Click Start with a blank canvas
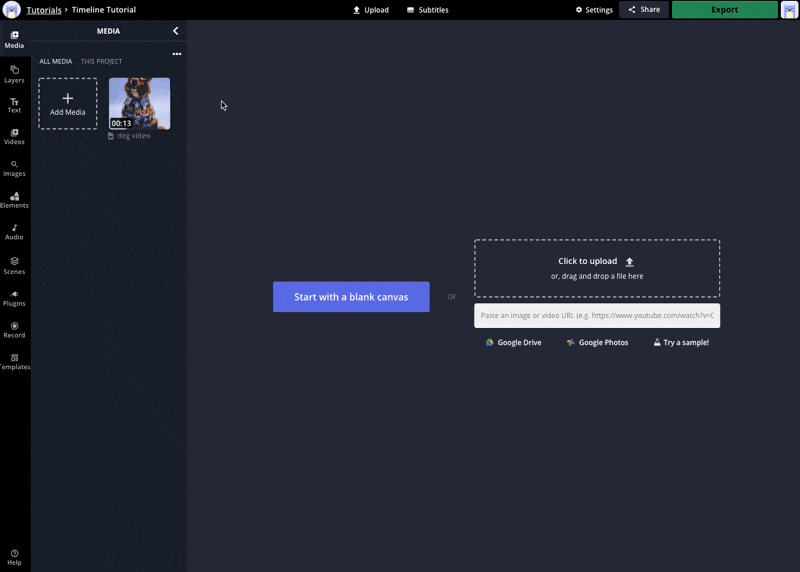Viewport: 800px width, 572px height. (x=351, y=297)
